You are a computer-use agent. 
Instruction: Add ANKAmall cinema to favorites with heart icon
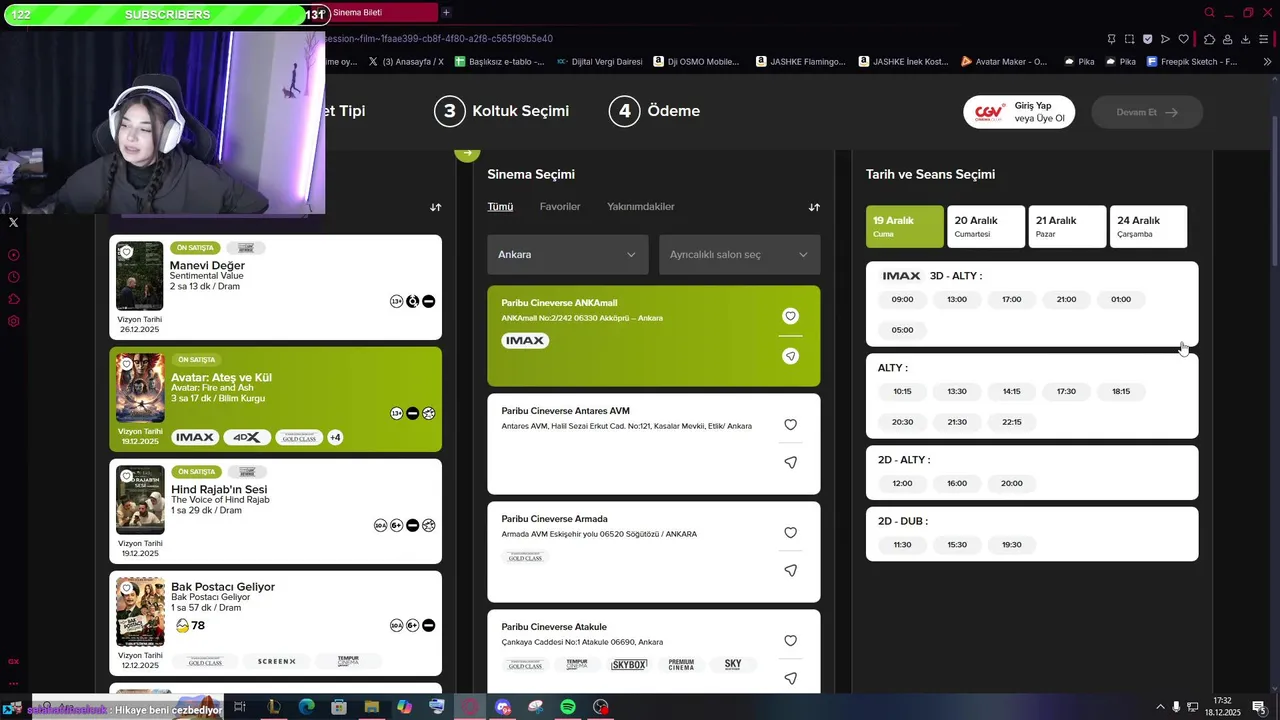790,316
